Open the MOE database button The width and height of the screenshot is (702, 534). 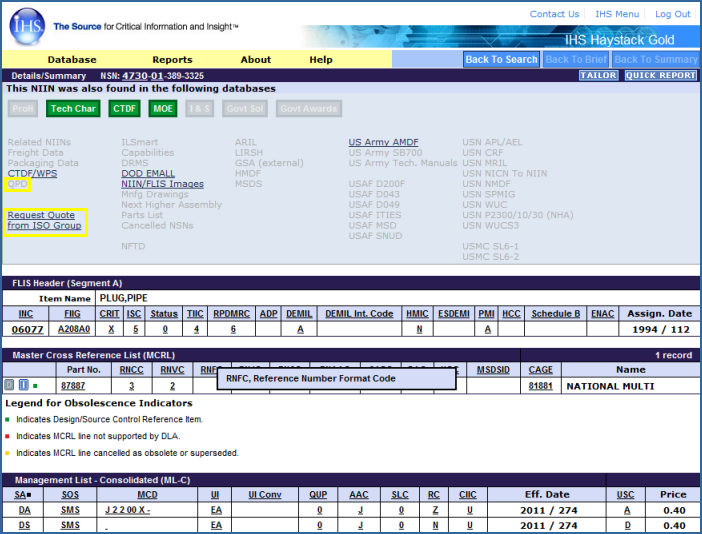point(163,109)
